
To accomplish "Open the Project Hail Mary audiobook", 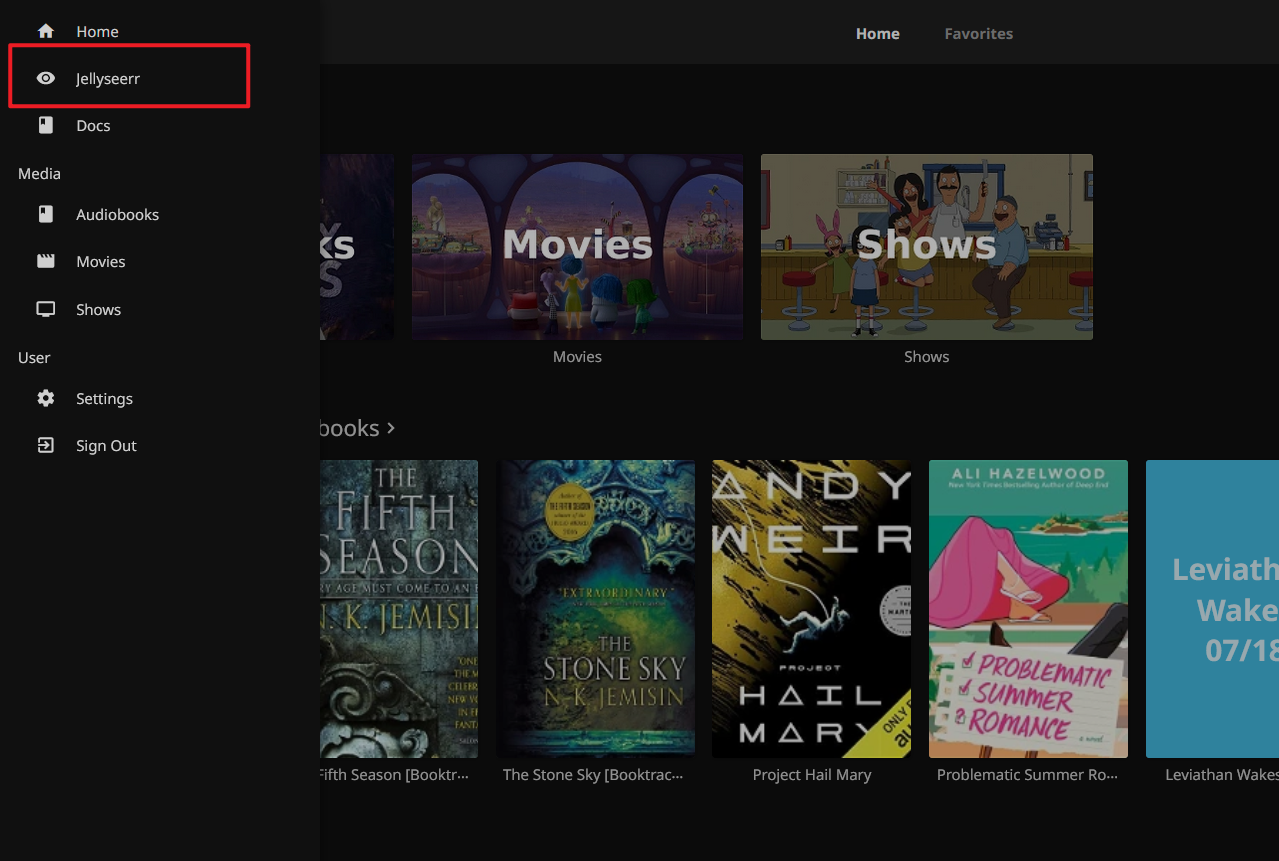I will tap(811, 608).
